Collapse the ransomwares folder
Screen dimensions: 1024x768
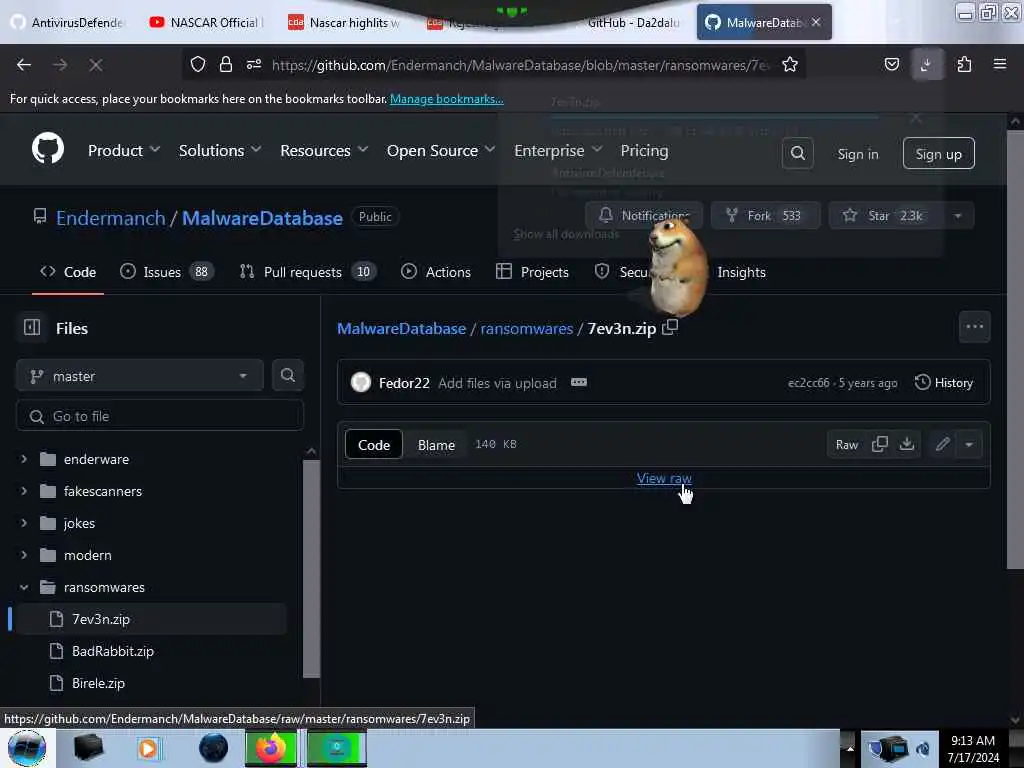coord(24,586)
